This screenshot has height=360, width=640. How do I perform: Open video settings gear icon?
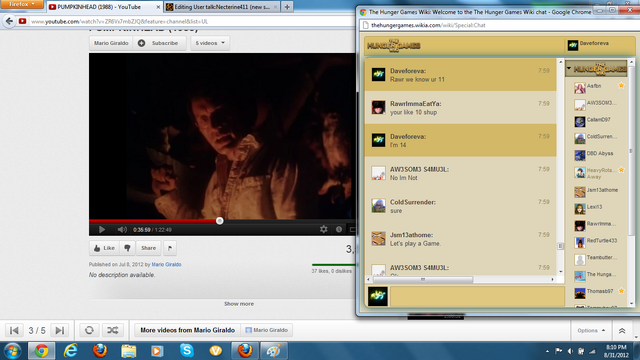click(324, 229)
